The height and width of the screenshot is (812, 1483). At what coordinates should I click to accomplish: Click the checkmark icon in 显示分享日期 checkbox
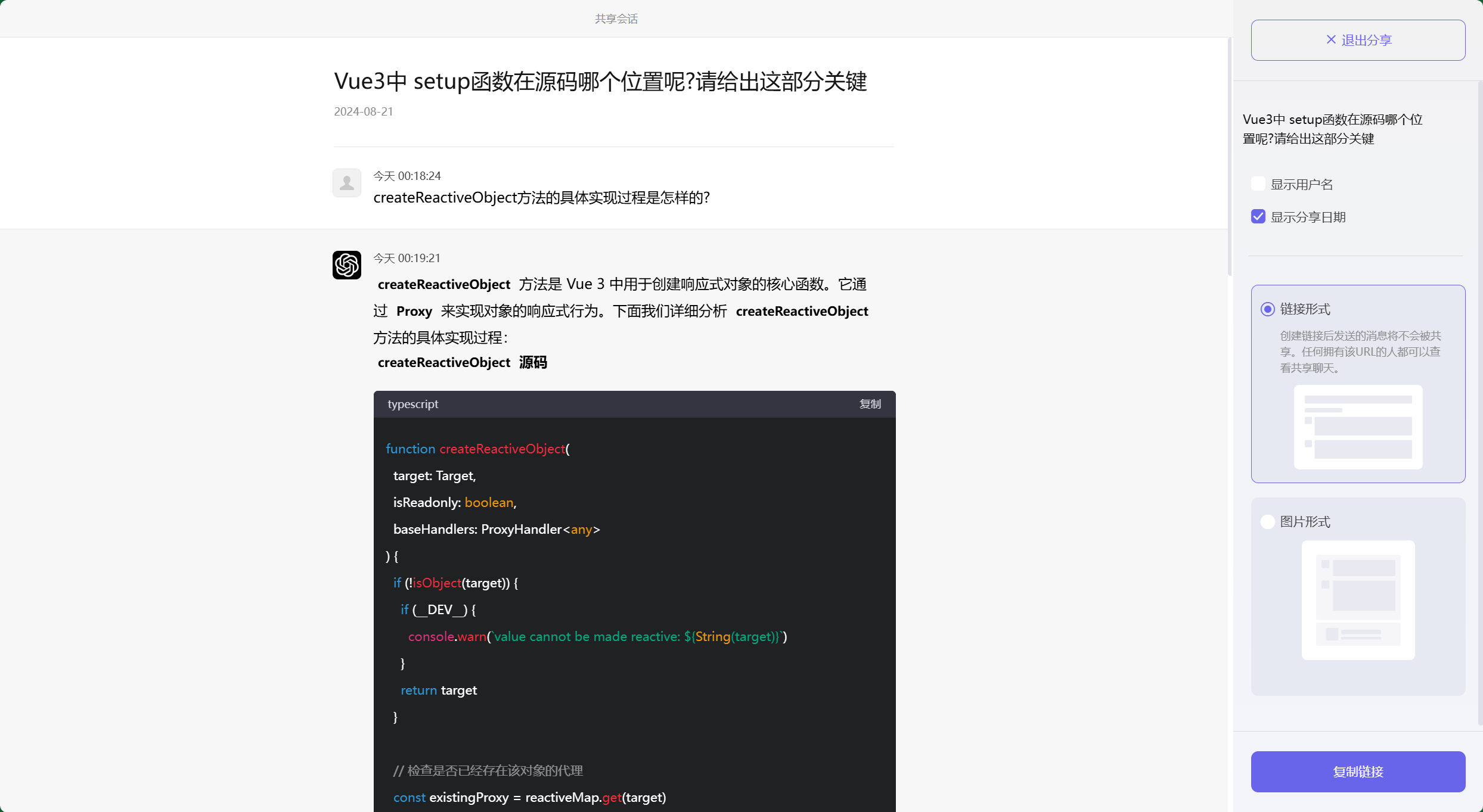click(x=1258, y=216)
